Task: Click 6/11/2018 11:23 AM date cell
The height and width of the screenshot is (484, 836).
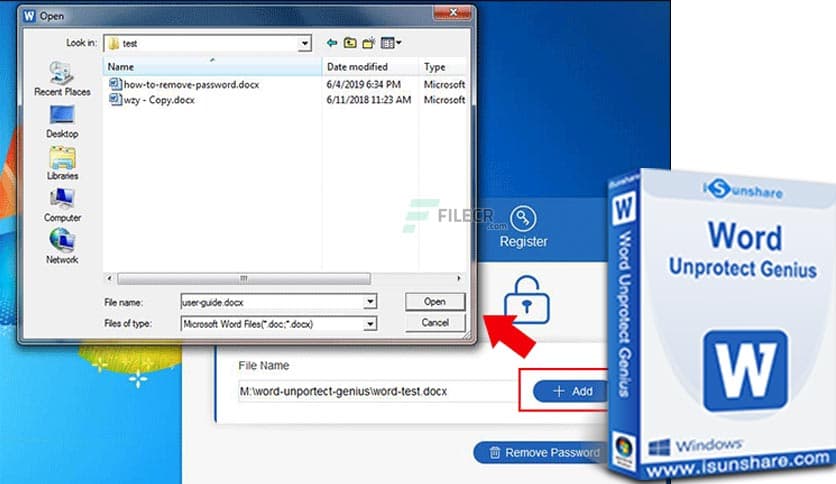Action: [x=369, y=100]
